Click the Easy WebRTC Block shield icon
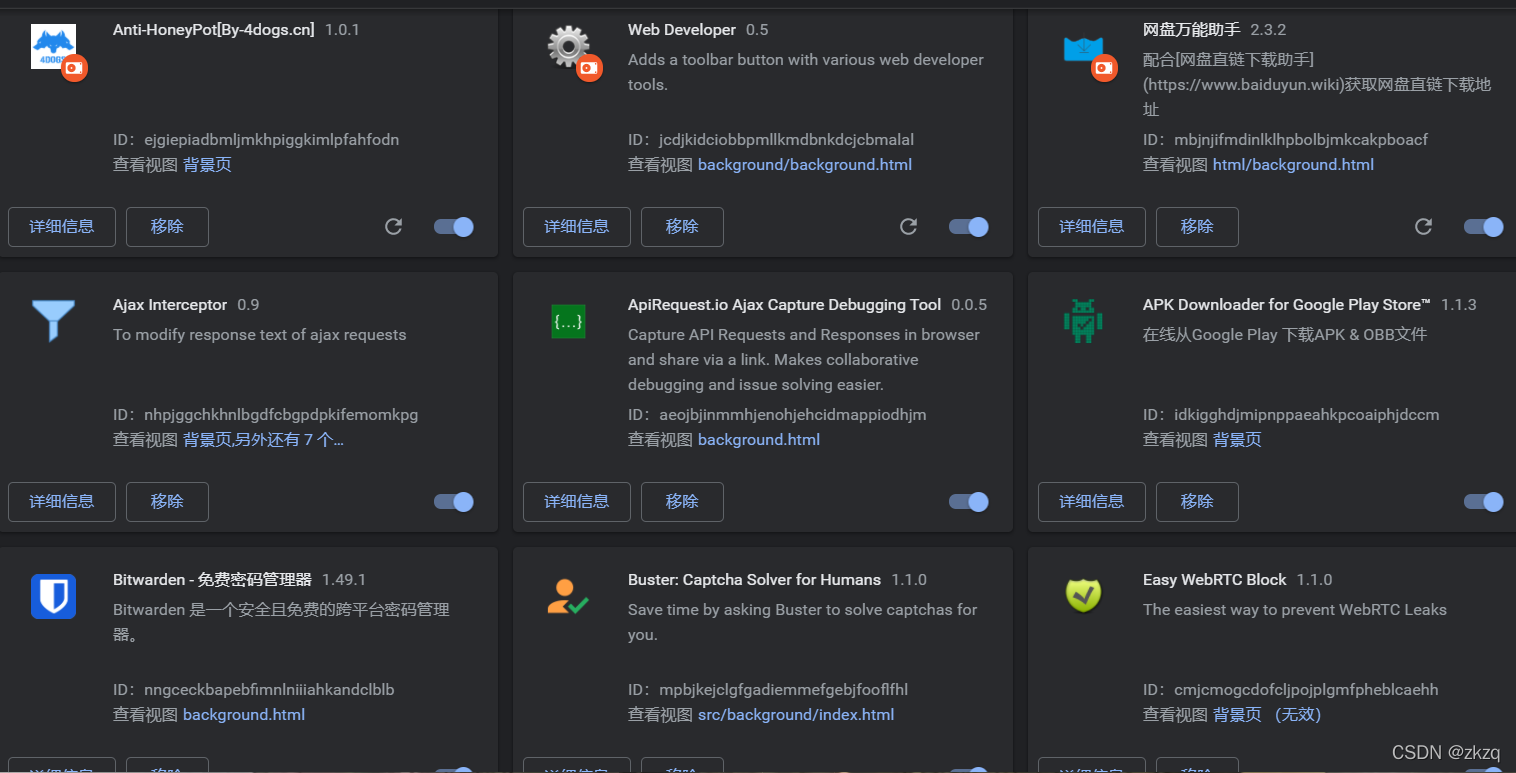This screenshot has width=1516, height=773. coord(1083,597)
